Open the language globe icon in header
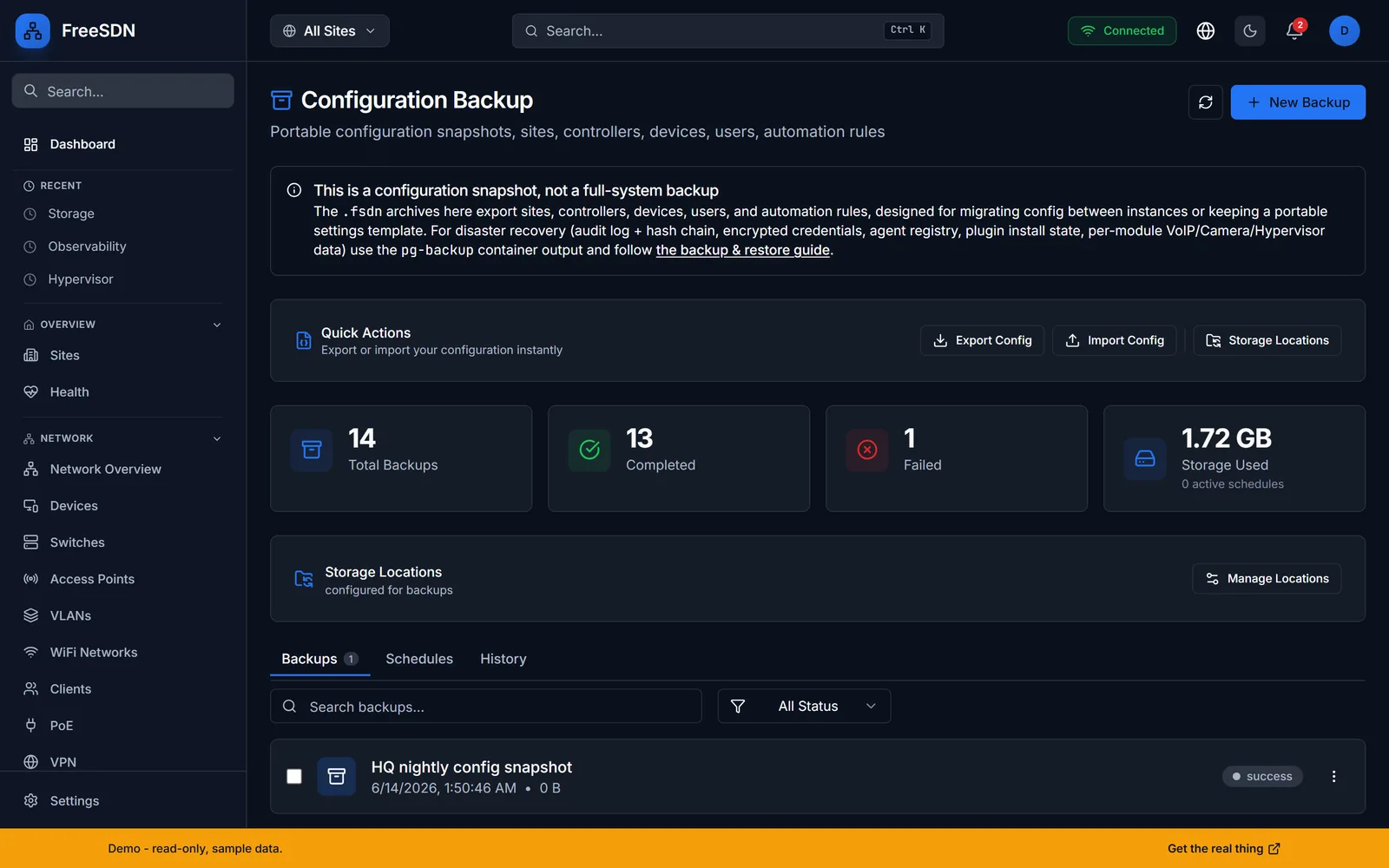The image size is (1389, 868). (1205, 30)
